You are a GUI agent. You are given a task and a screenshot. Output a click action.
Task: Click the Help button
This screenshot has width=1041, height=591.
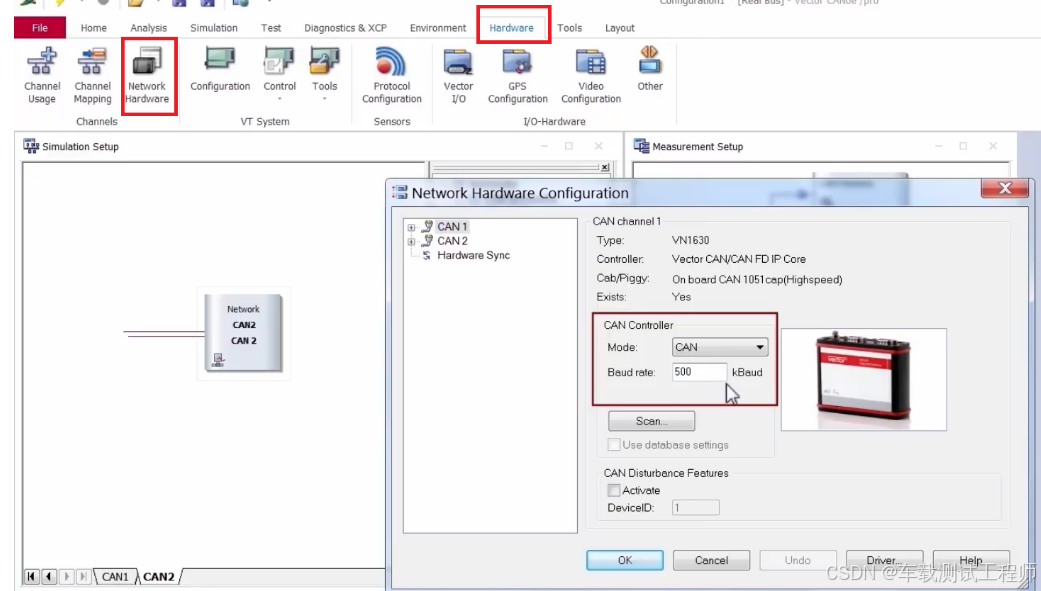tap(971, 560)
